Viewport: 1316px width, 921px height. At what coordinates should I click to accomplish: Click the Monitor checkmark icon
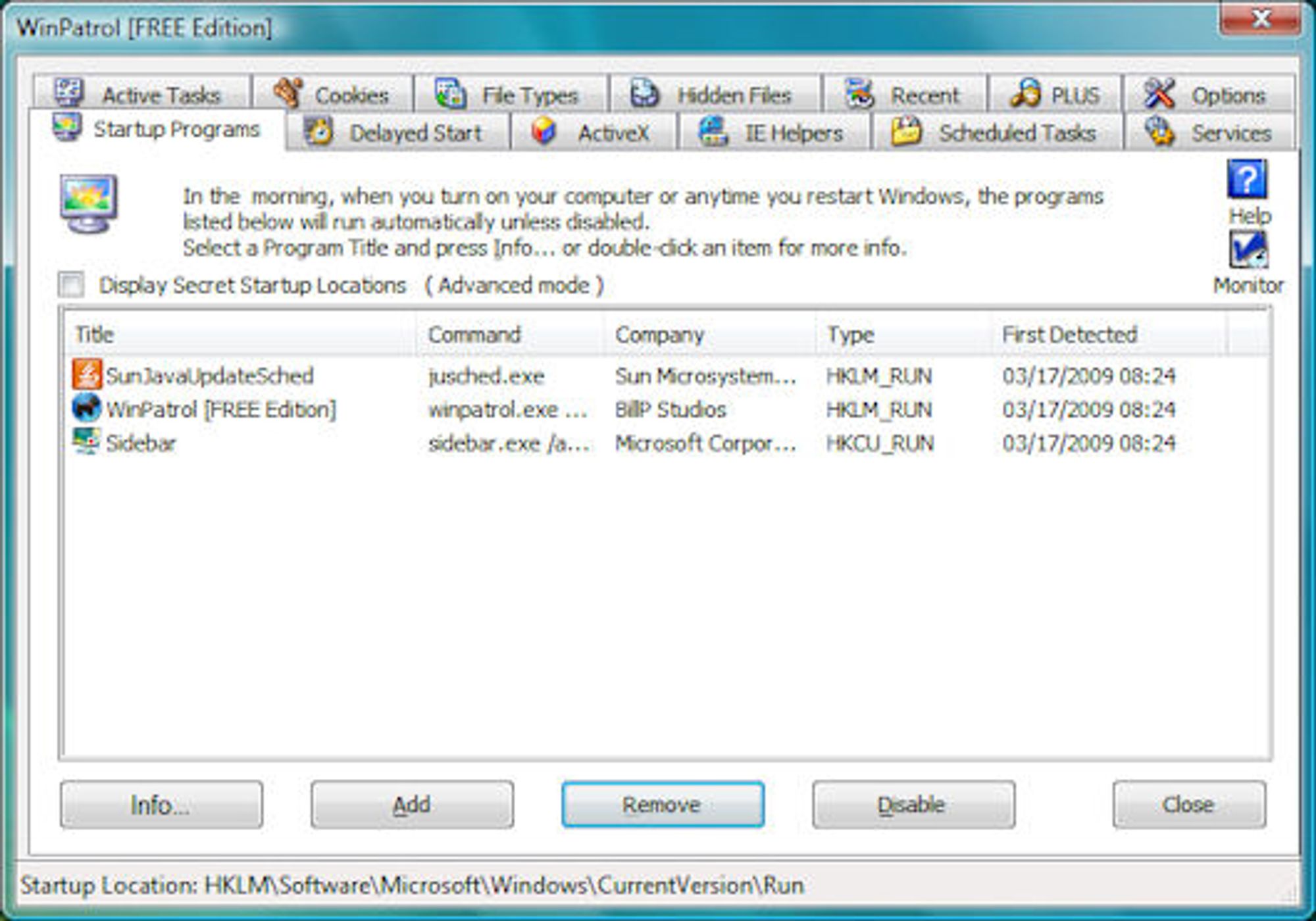[x=1248, y=249]
